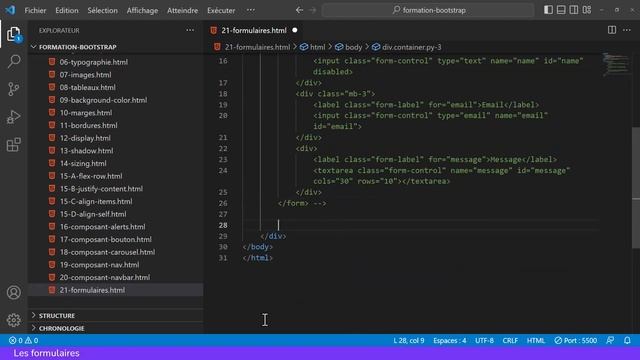Change language mode via HTML
This screenshot has width=640, height=360.
click(x=536, y=340)
